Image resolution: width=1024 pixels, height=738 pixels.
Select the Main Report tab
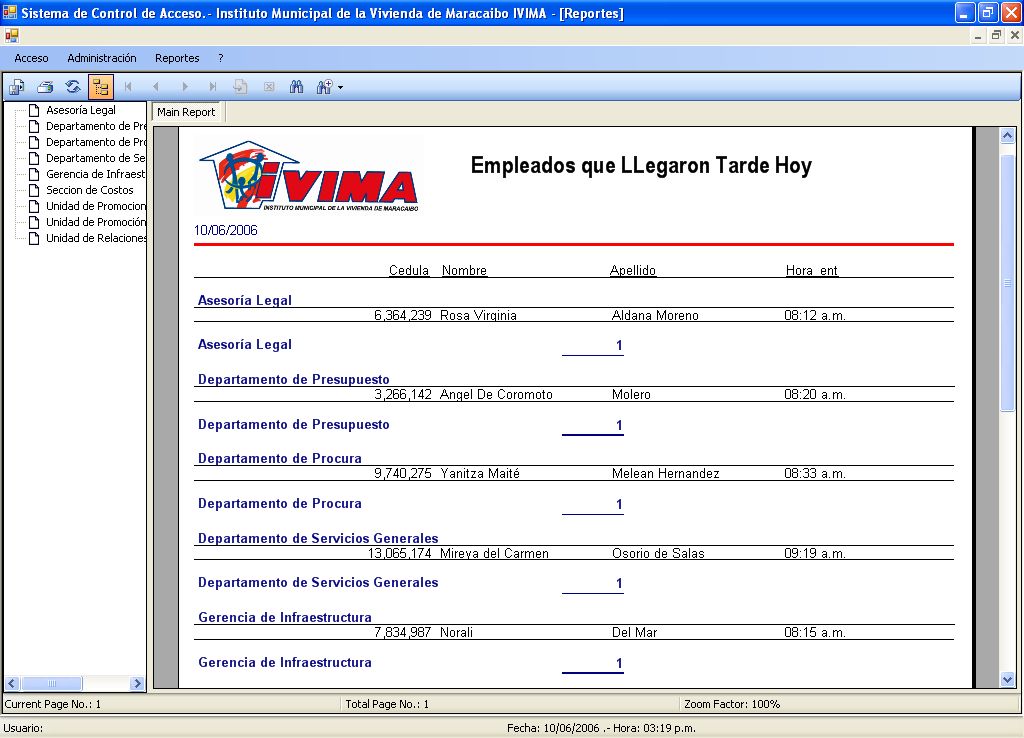[x=186, y=112]
